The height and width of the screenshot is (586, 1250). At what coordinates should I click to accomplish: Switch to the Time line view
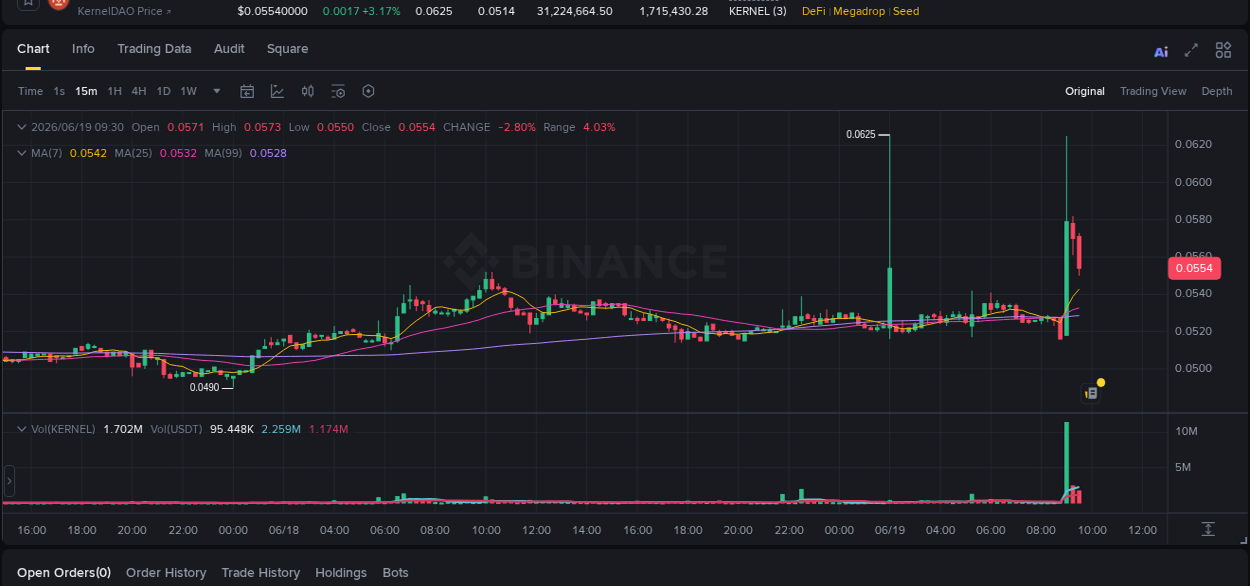pos(30,91)
